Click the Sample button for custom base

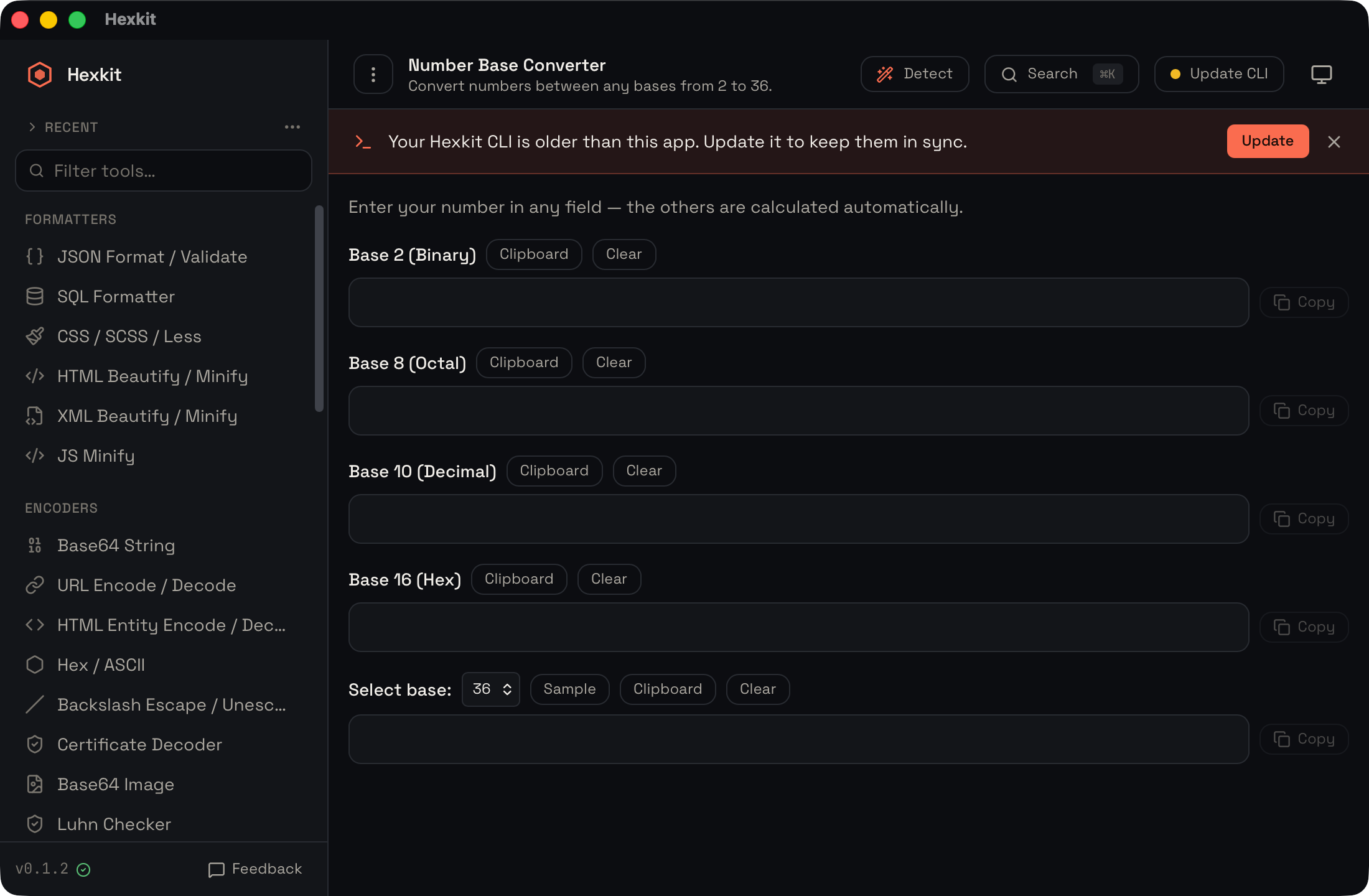pyautogui.click(x=570, y=689)
